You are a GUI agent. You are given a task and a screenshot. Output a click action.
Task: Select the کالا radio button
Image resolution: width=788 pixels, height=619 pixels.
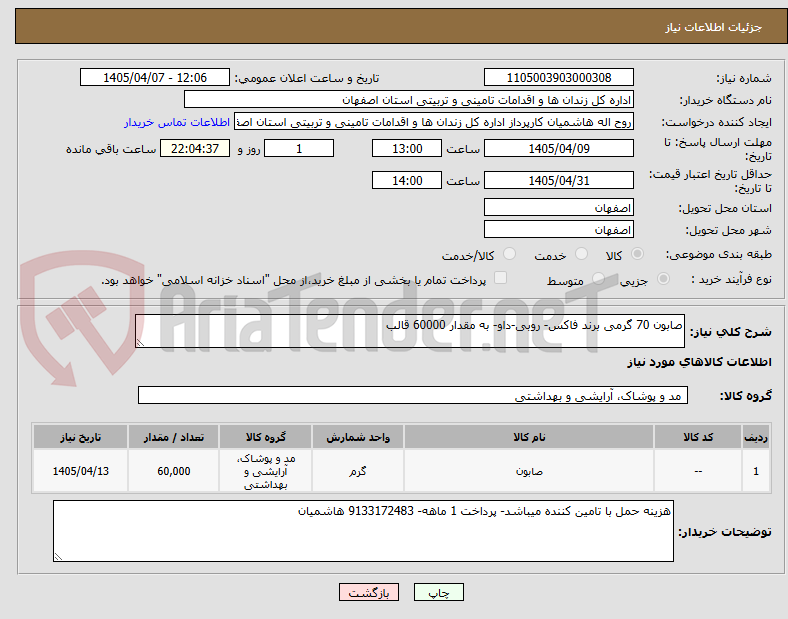[637, 254]
